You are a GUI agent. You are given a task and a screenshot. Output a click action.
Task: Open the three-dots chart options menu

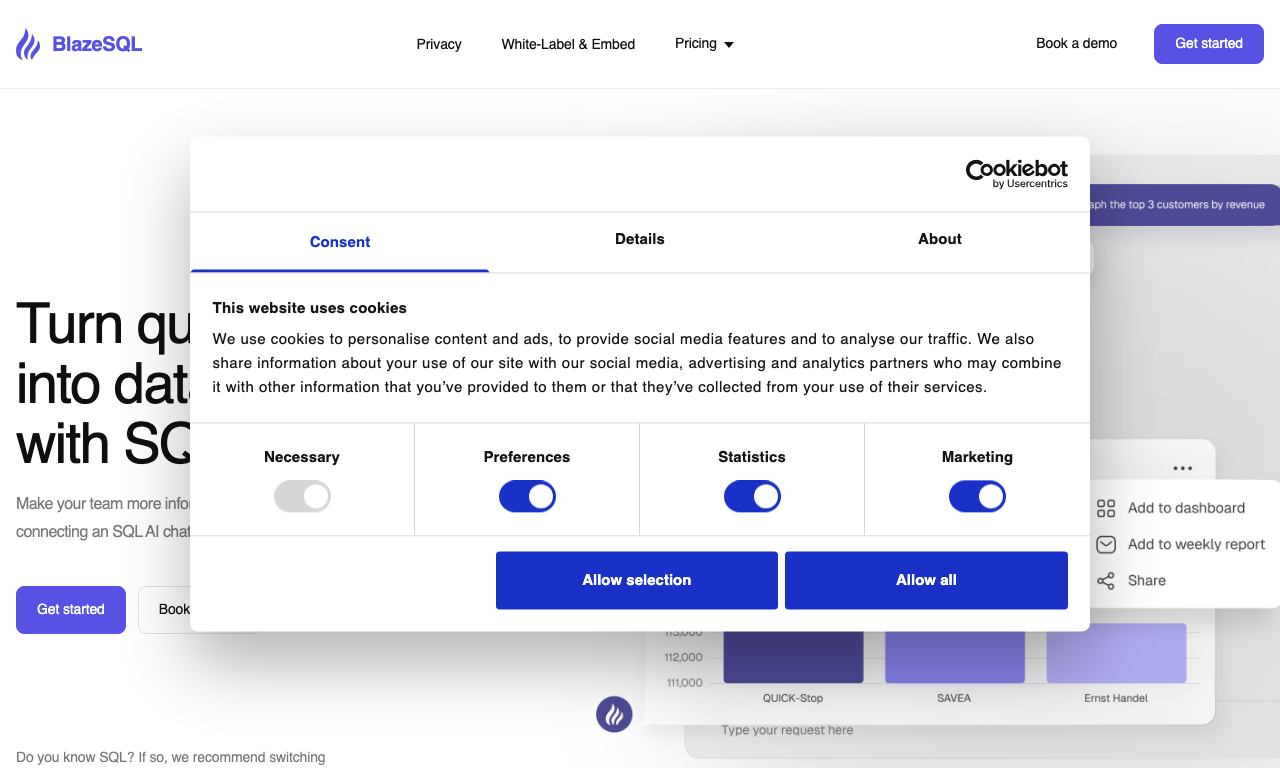[x=1183, y=468]
